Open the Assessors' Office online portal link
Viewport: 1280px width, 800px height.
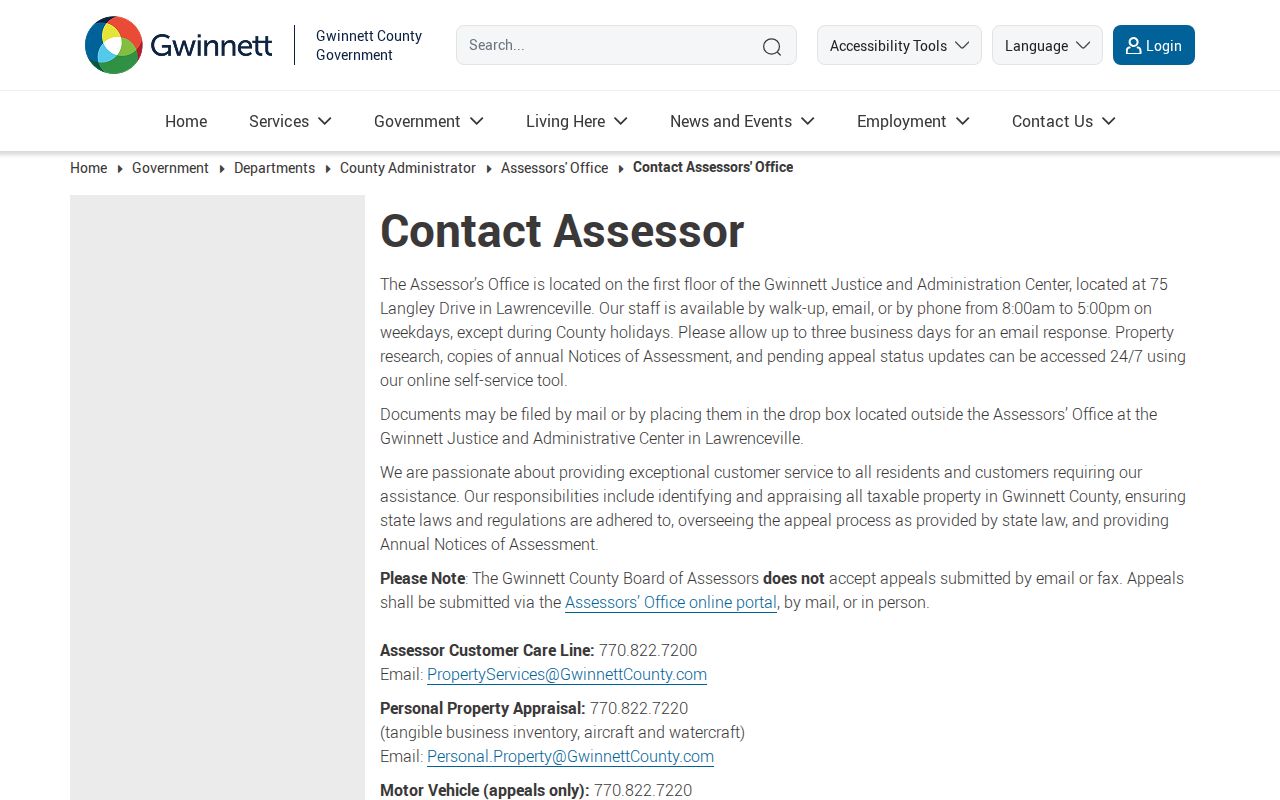tap(671, 602)
